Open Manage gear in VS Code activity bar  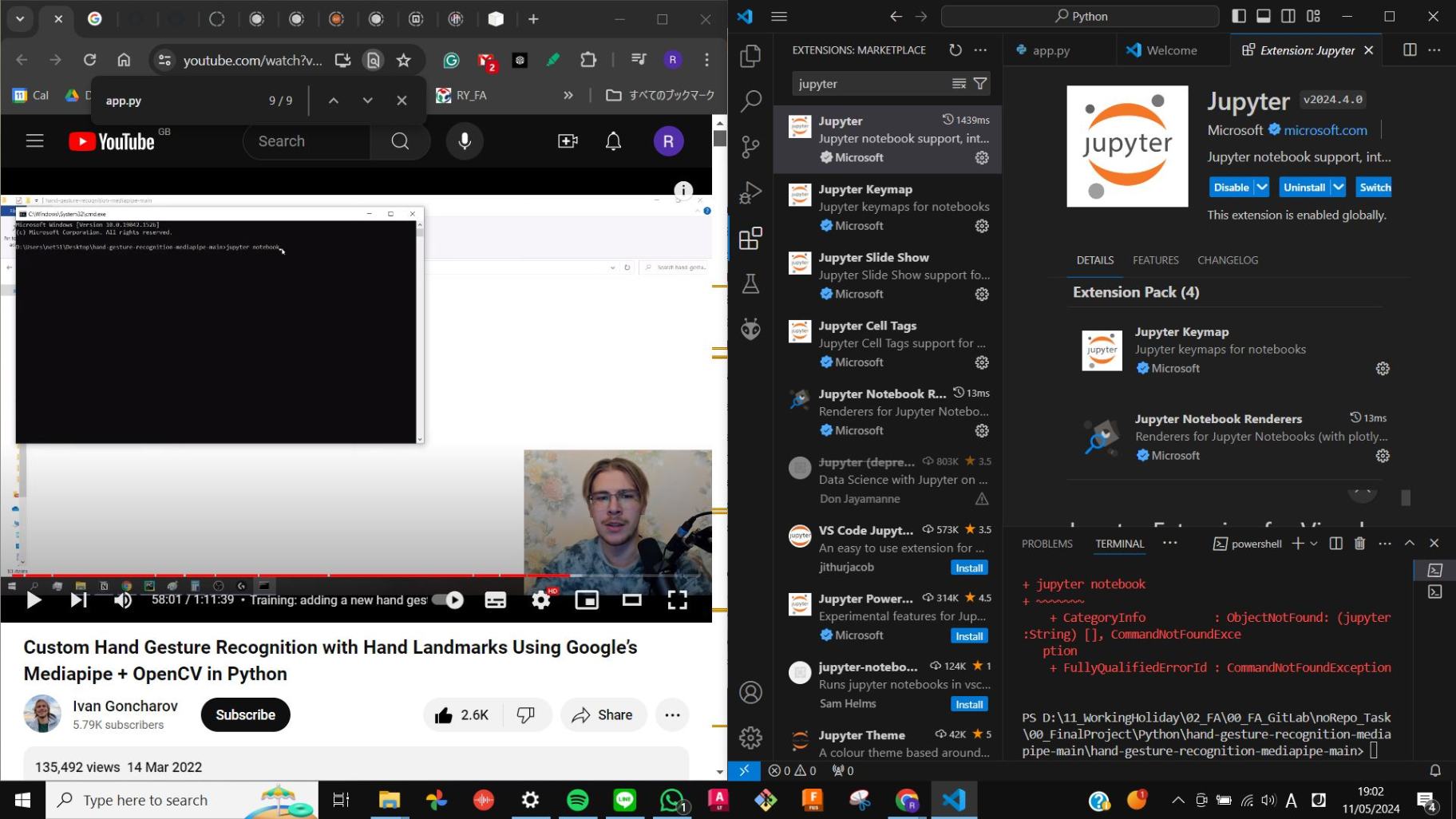point(750,738)
